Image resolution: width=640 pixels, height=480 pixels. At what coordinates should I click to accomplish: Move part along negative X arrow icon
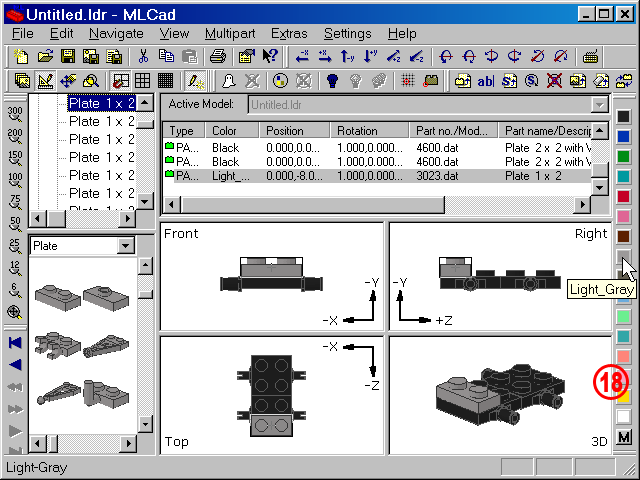pos(302,56)
